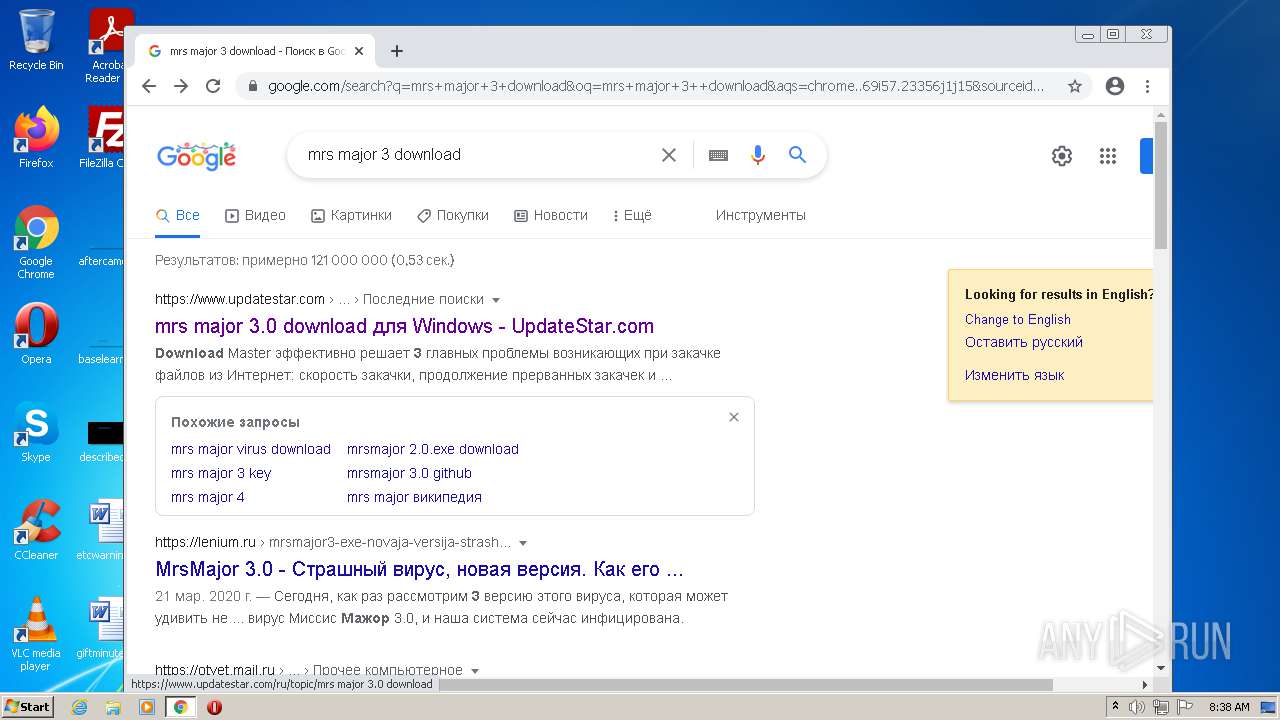Click 'Изменить язык' link
Screen dimensions: 1280x720
[1015, 375]
